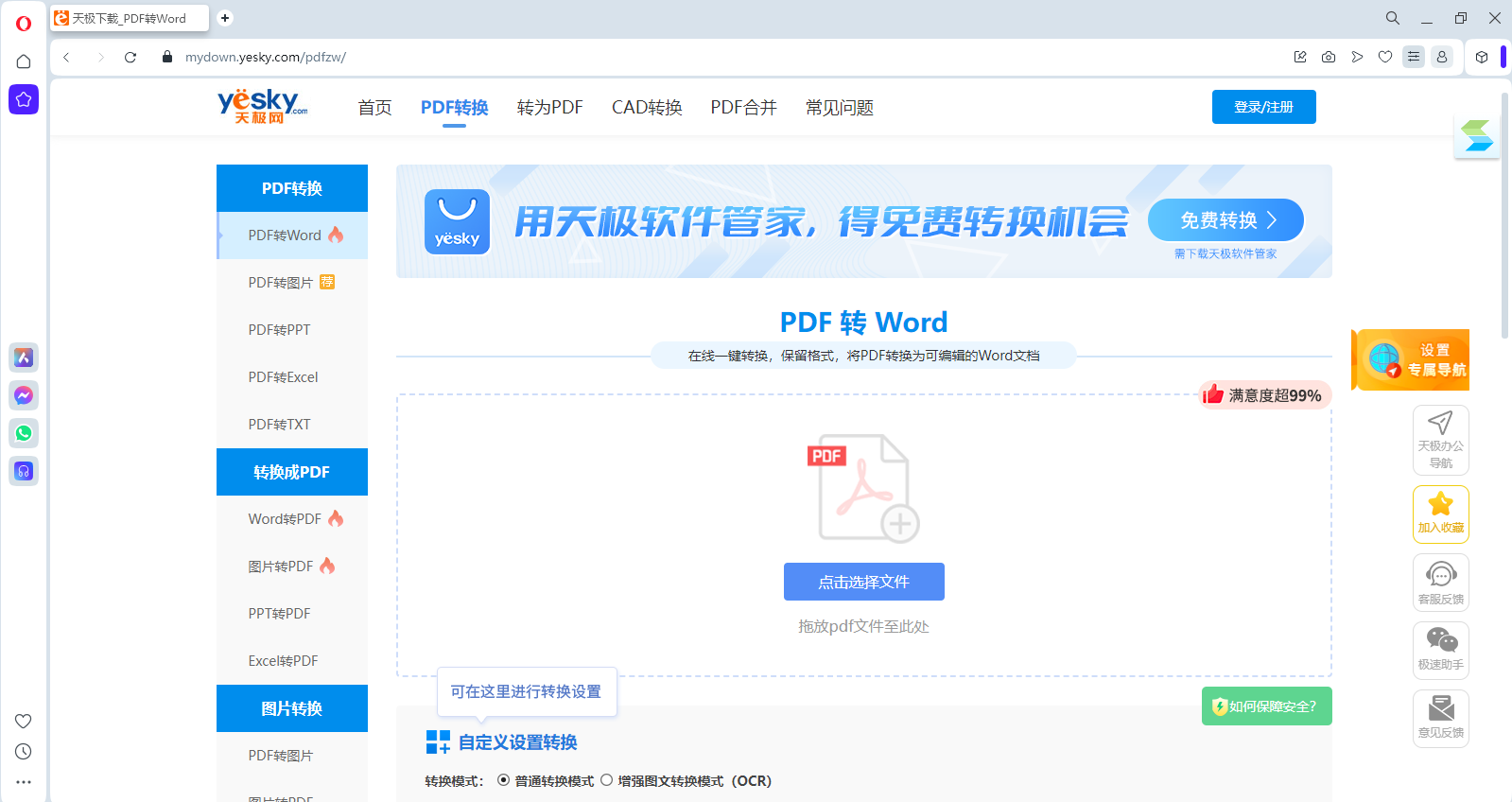Open Messenger in the Opera sidebar

[x=24, y=395]
